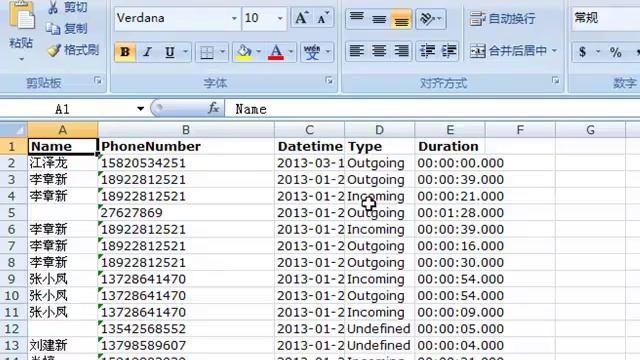Apply the $ currency number format
This screenshot has height=360, width=640.
582,52
